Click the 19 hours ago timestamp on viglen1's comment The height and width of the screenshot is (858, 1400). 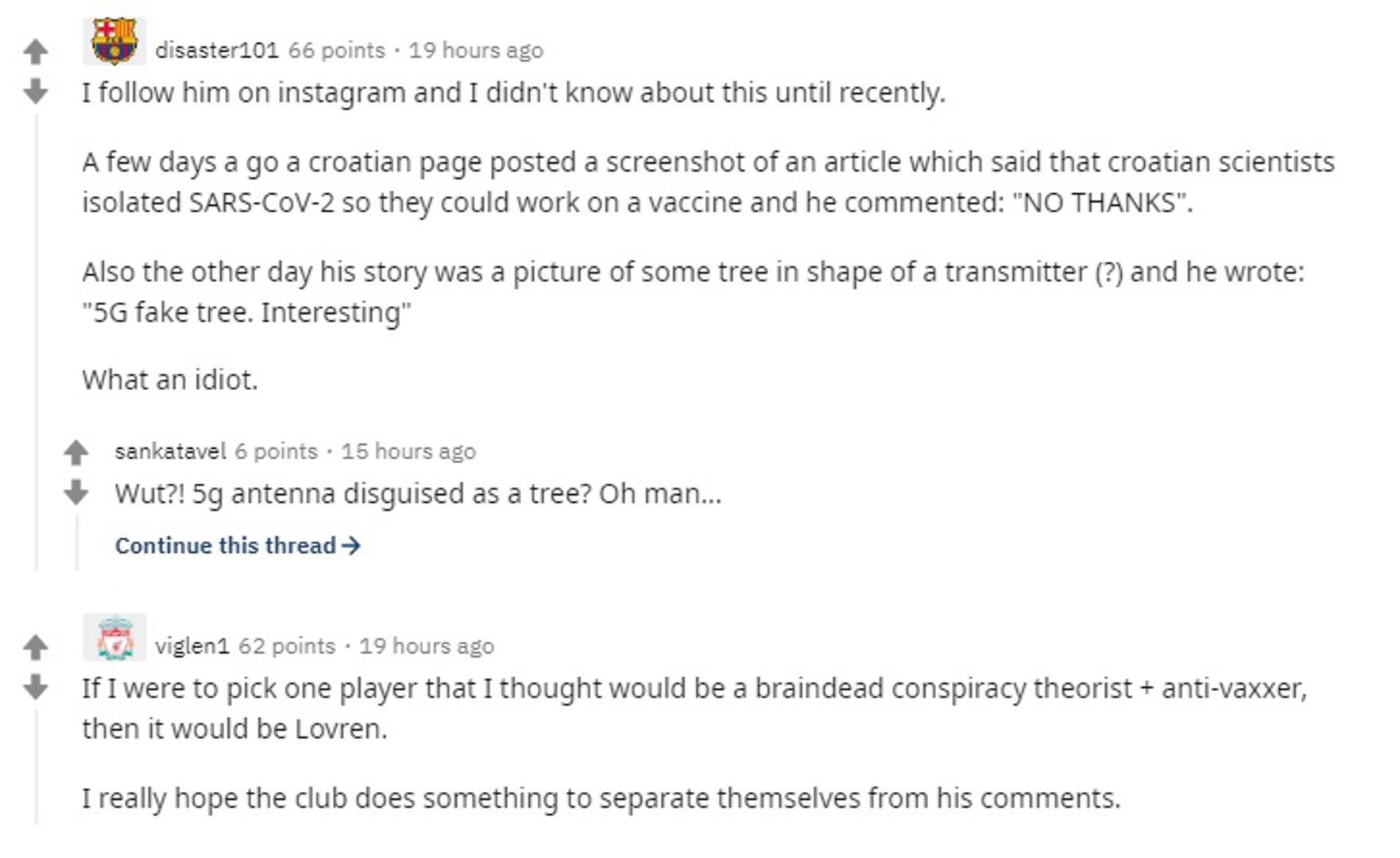[427, 646]
